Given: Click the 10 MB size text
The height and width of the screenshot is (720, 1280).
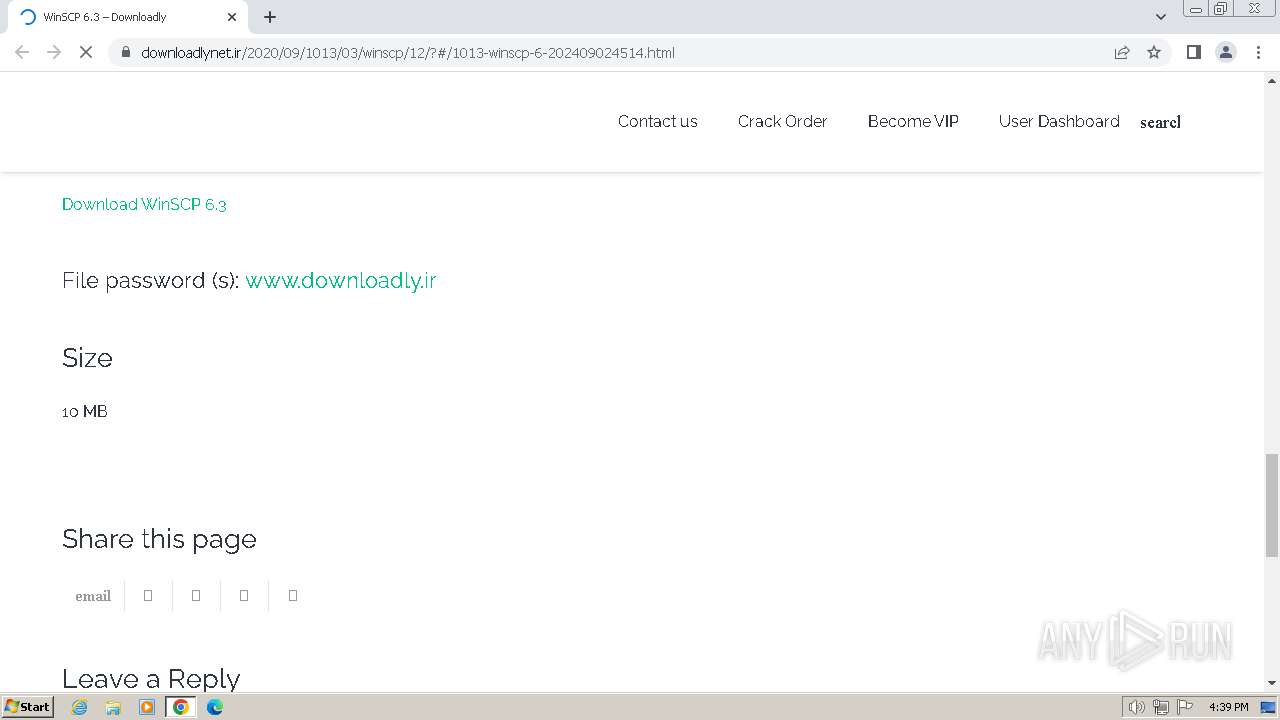Looking at the screenshot, I should tap(85, 411).
